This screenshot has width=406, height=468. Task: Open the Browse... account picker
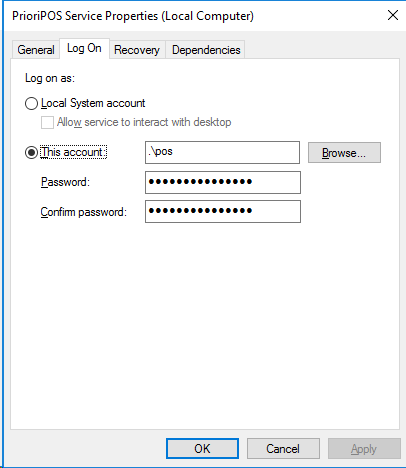click(x=344, y=153)
